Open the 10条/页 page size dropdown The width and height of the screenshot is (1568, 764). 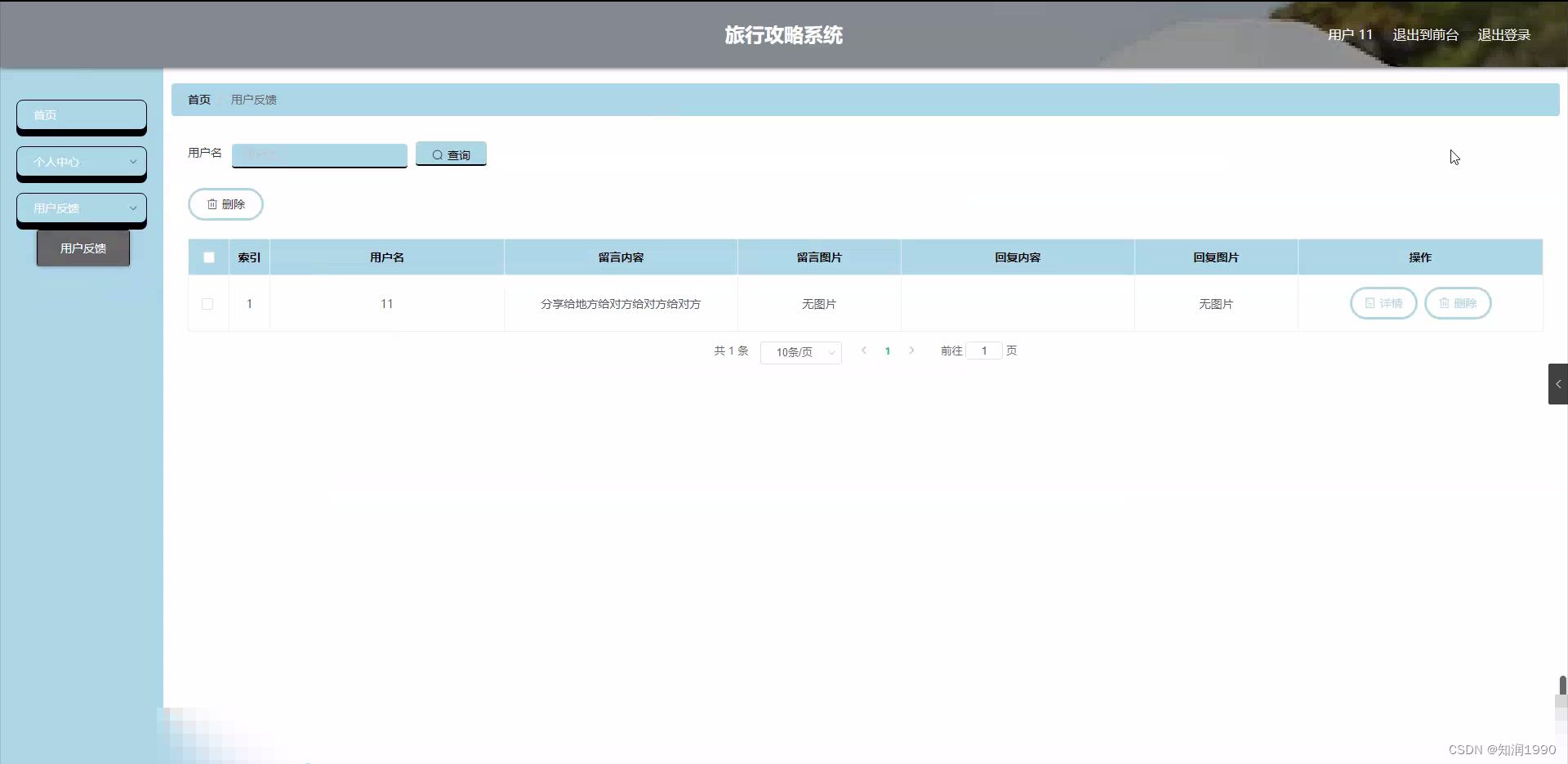800,352
